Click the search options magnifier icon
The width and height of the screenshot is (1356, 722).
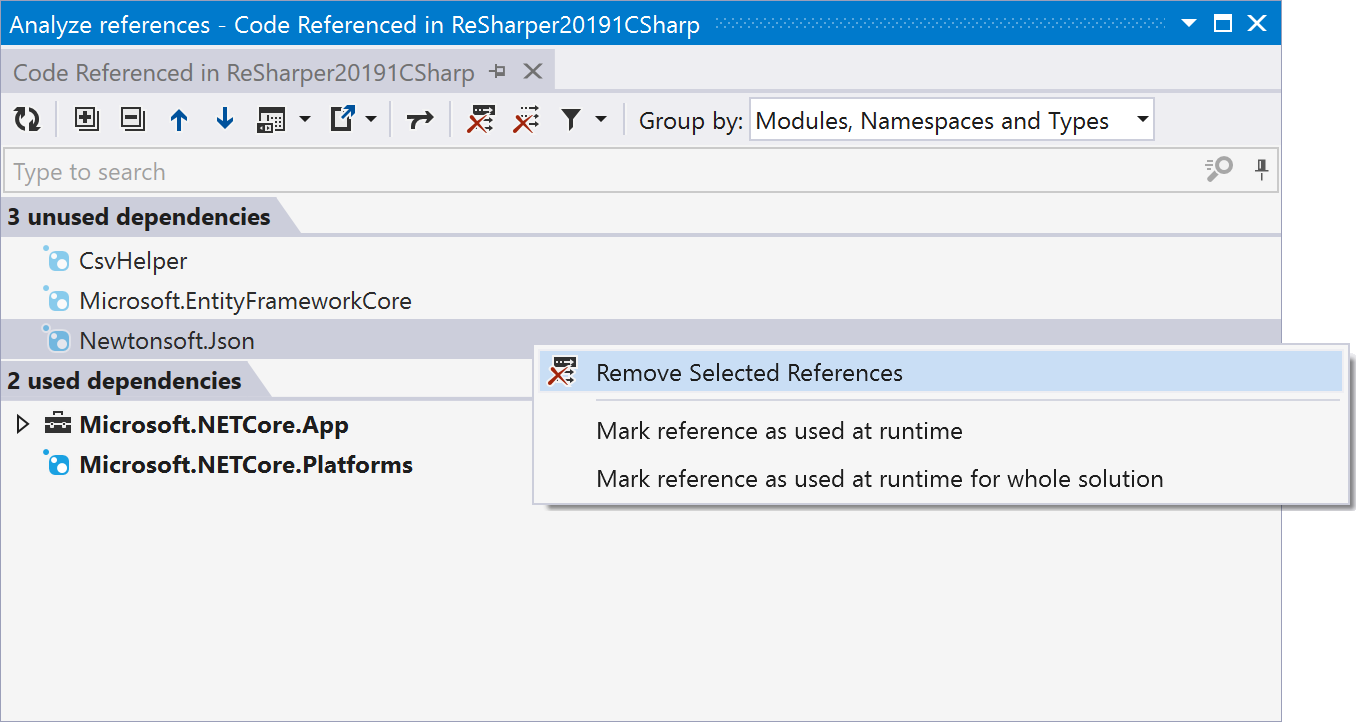pos(1219,170)
